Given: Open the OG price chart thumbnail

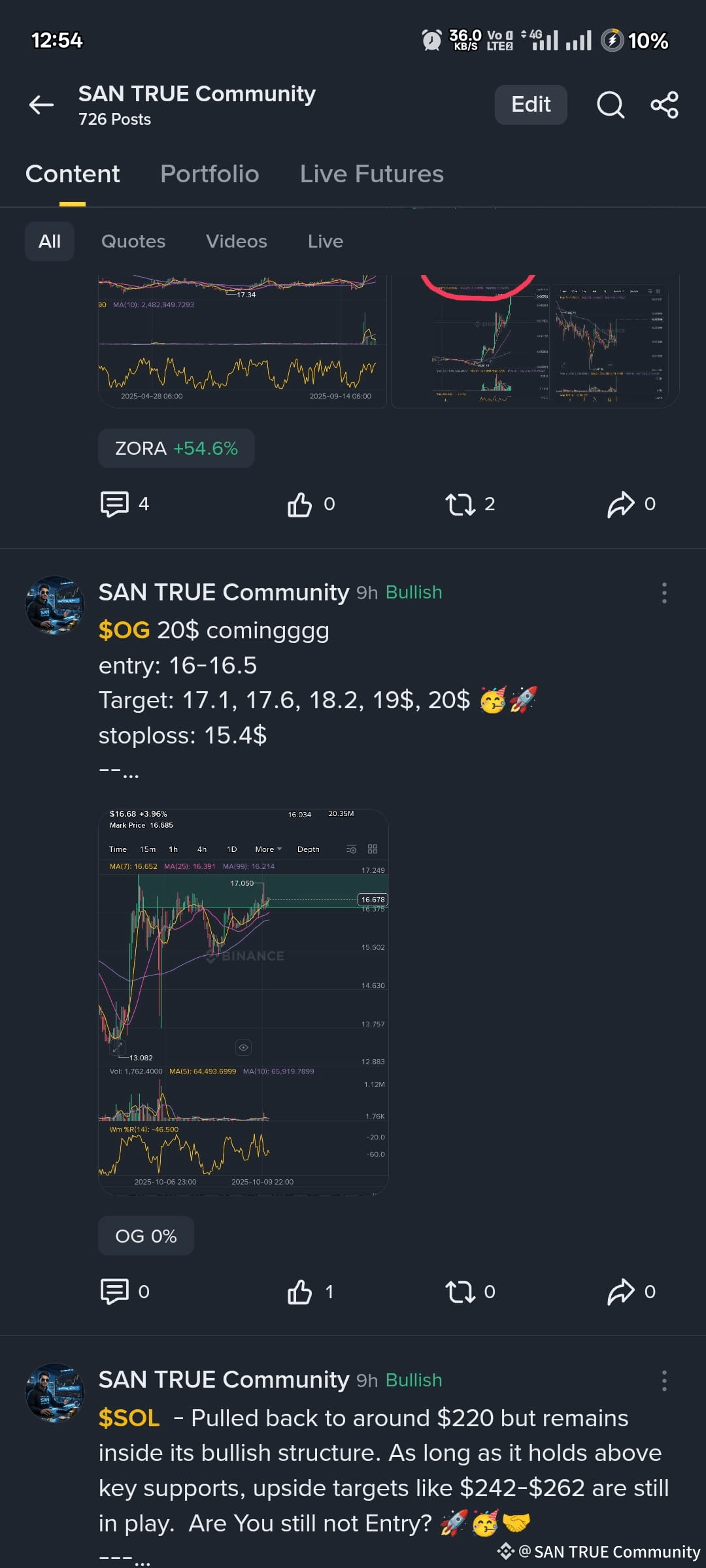Looking at the screenshot, I should click(243, 1002).
